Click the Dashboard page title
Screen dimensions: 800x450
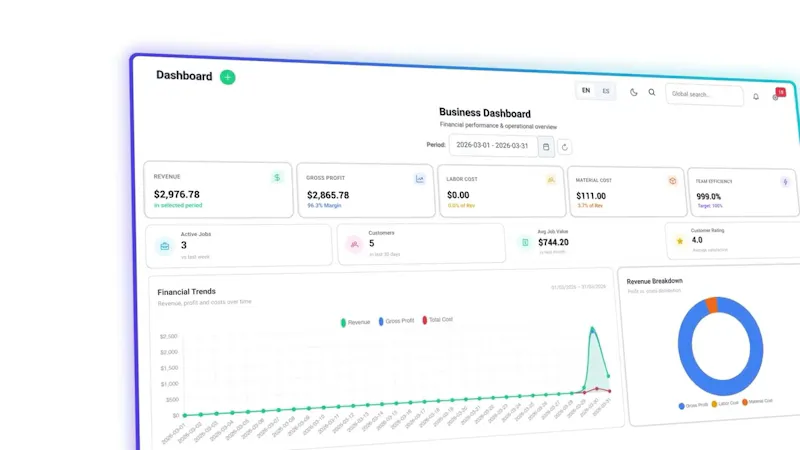(184, 76)
